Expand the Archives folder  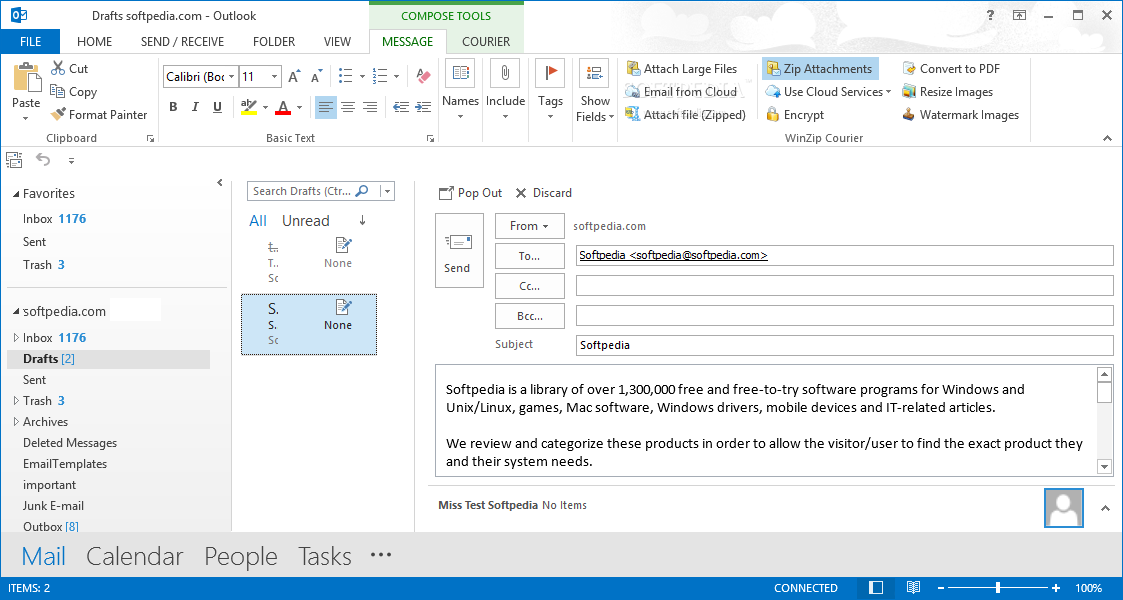pyautogui.click(x=16, y=422)
